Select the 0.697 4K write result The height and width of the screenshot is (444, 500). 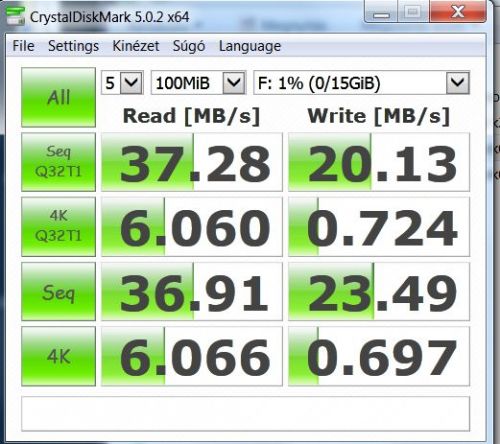click(x=379, y=357)
